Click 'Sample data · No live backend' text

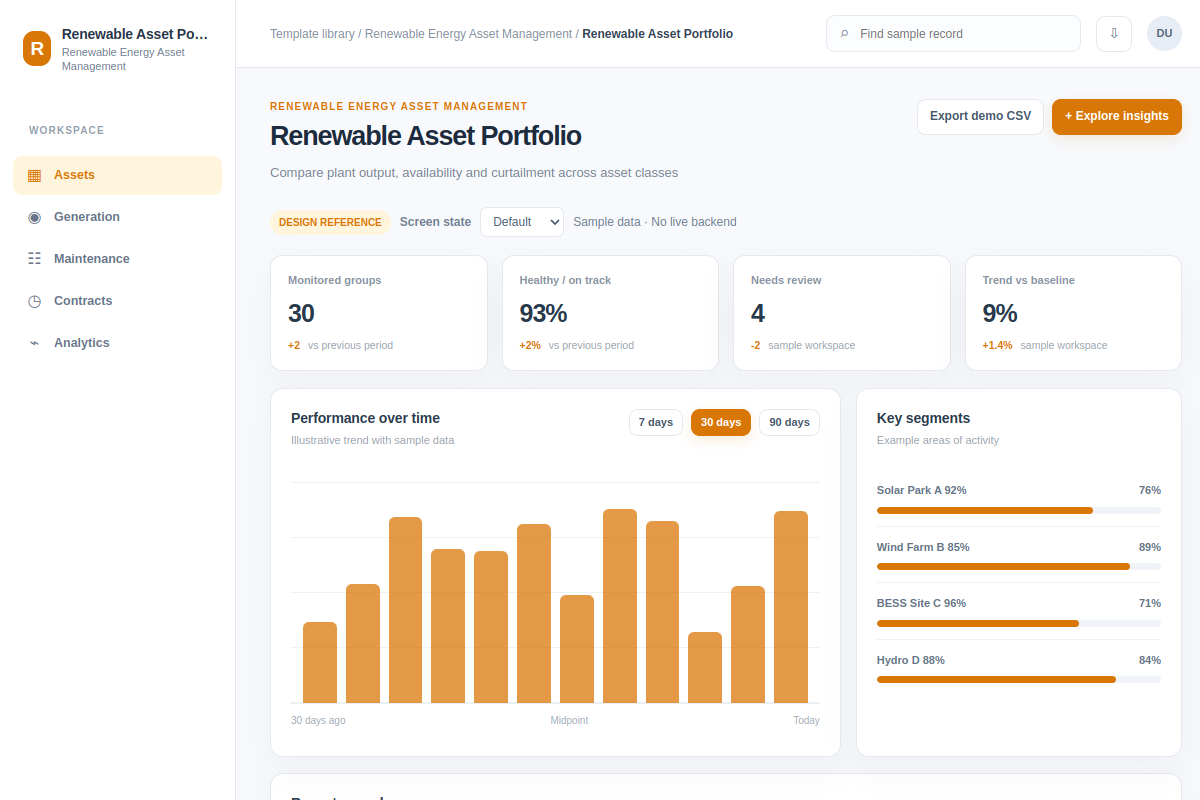[655, 222]
